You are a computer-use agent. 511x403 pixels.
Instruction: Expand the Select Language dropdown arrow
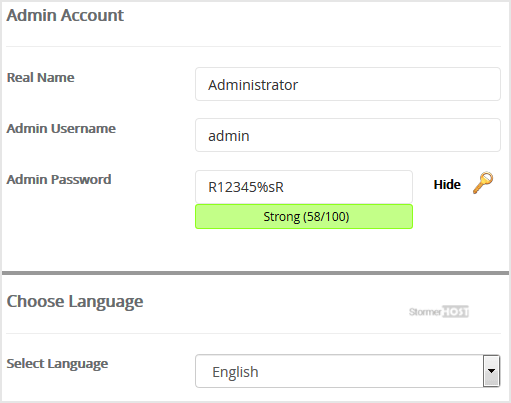491,371
